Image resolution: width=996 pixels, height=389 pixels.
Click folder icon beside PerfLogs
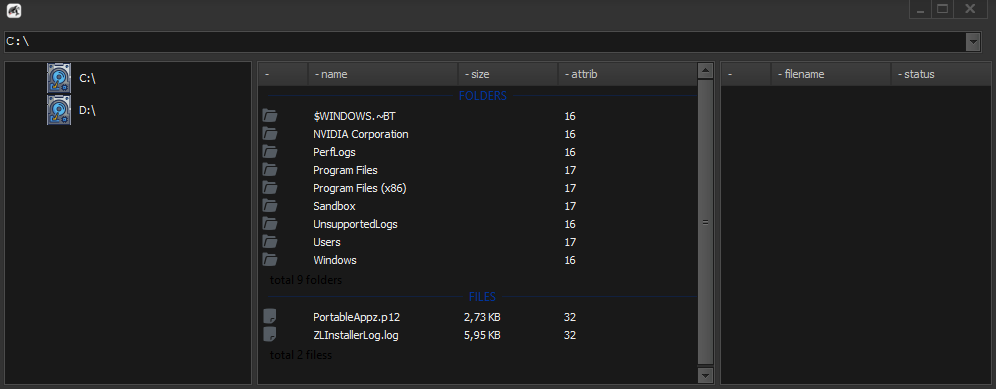pos(270,152)
